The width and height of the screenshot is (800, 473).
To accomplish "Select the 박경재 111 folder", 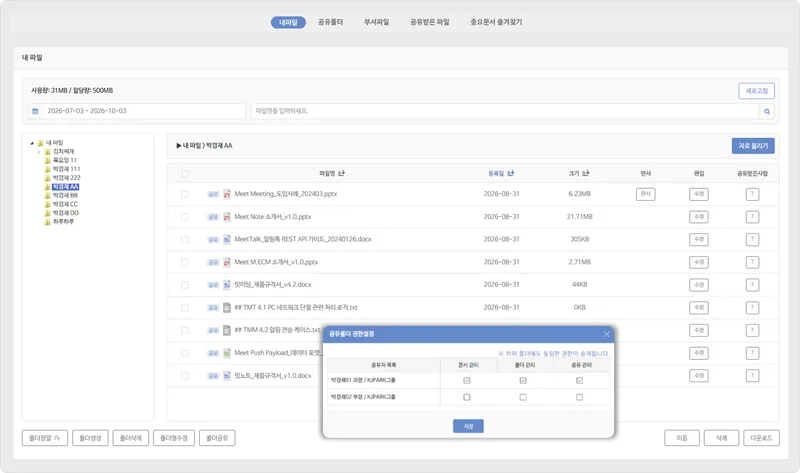I will [x=66, y=169].
